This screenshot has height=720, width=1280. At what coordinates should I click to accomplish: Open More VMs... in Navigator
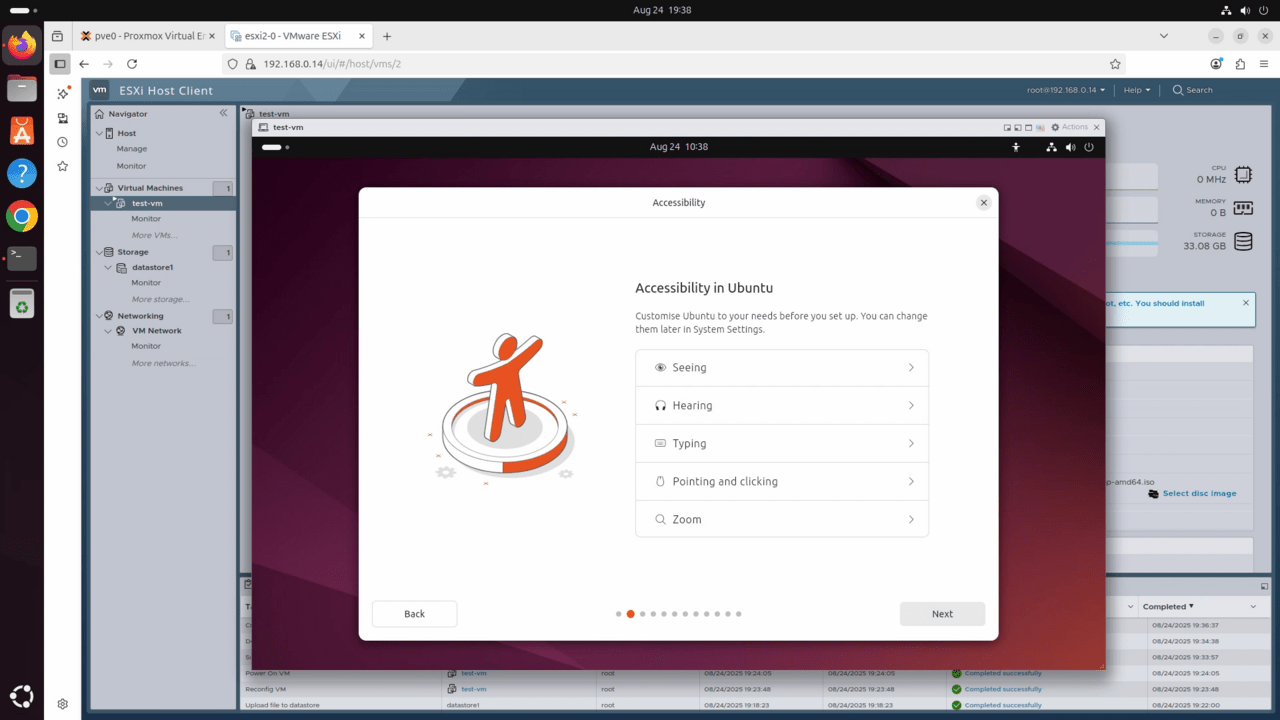(154, 235)
